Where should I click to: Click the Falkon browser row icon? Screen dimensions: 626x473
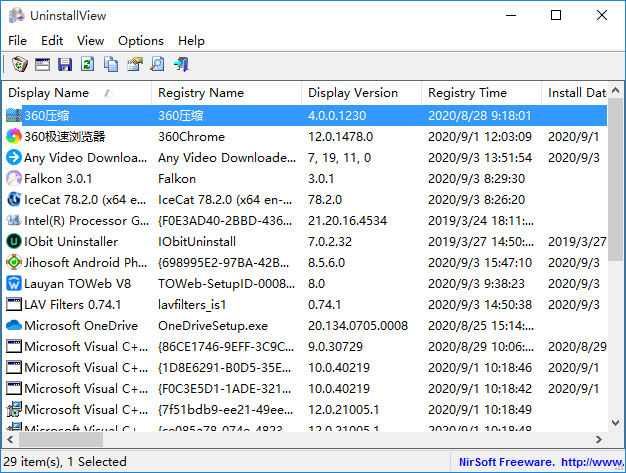pyautogui.click(x=14, y=178)
